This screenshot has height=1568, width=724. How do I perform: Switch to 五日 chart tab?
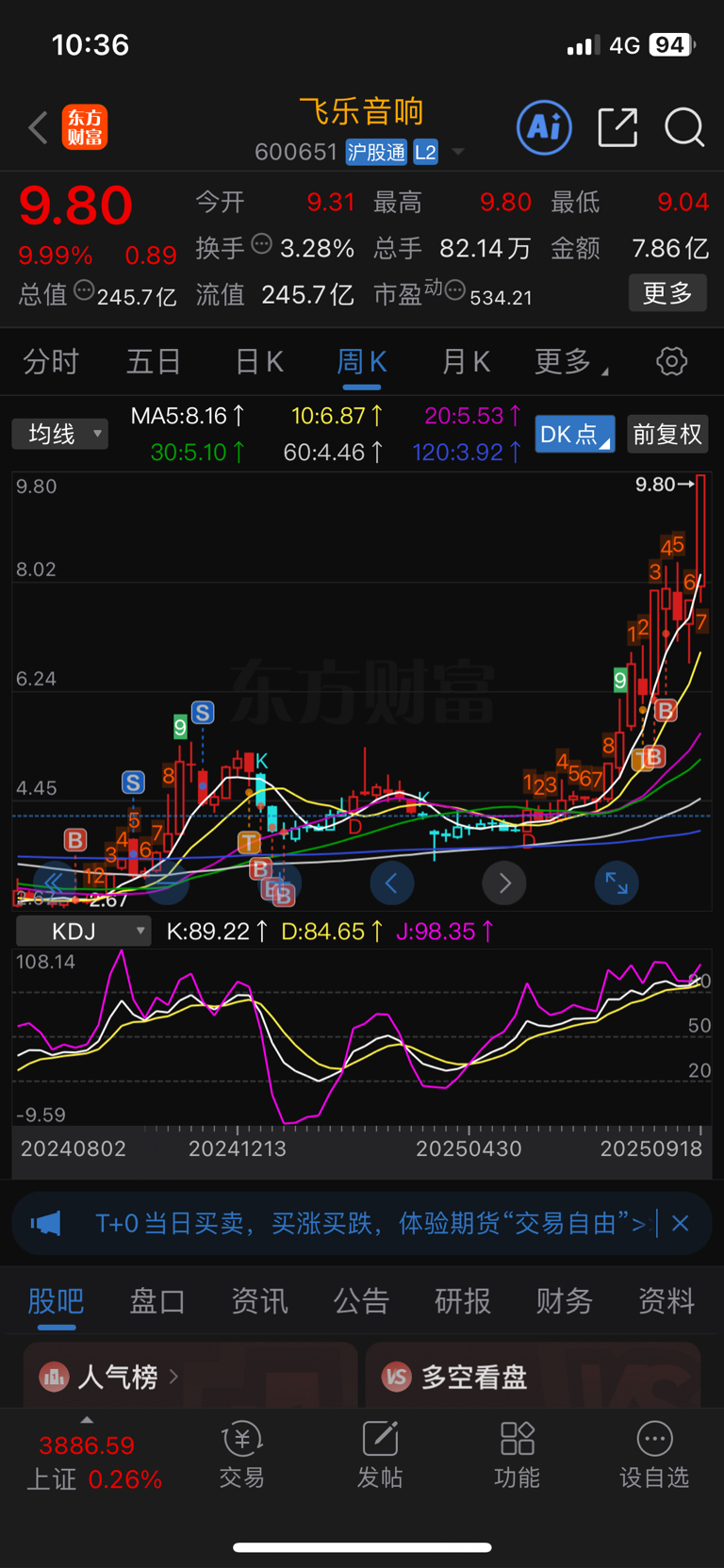[x=154, y=361]
